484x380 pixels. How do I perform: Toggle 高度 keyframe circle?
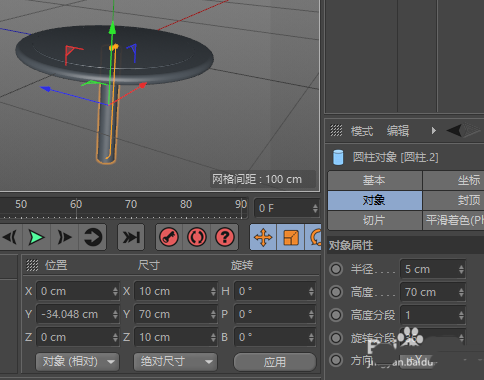point(336,292)
